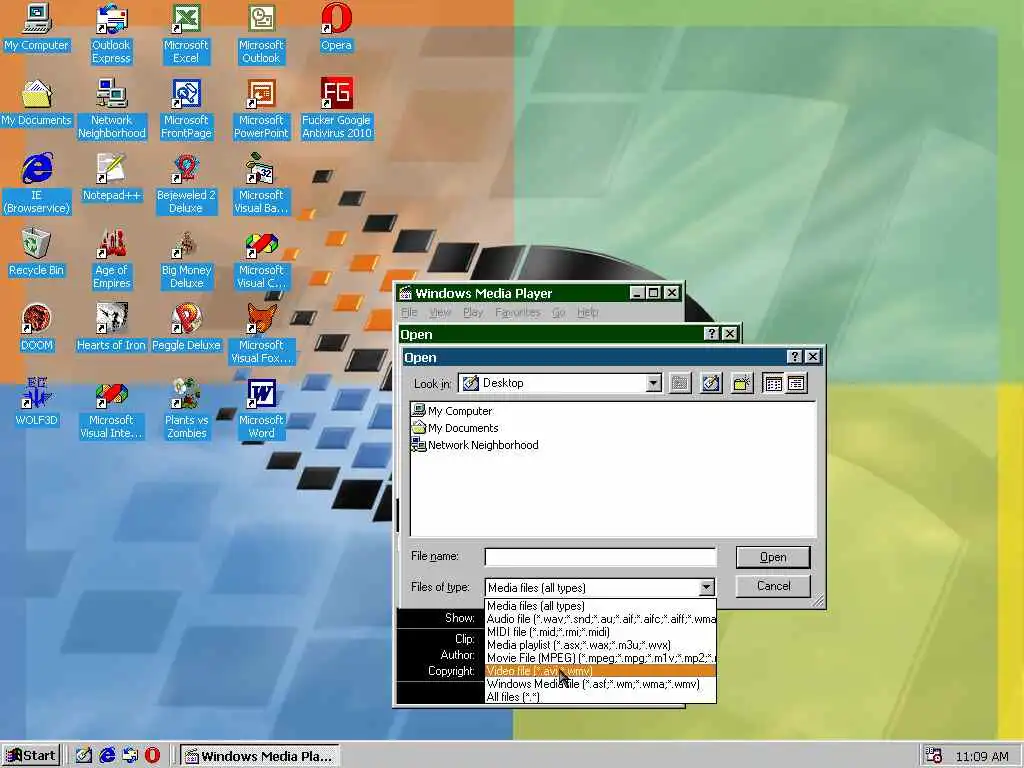Choose Video file (*.avi;*.wmv) from list
Image resolution: width=1024 pixels, height=768 pixels.
(x=601, y=671)
